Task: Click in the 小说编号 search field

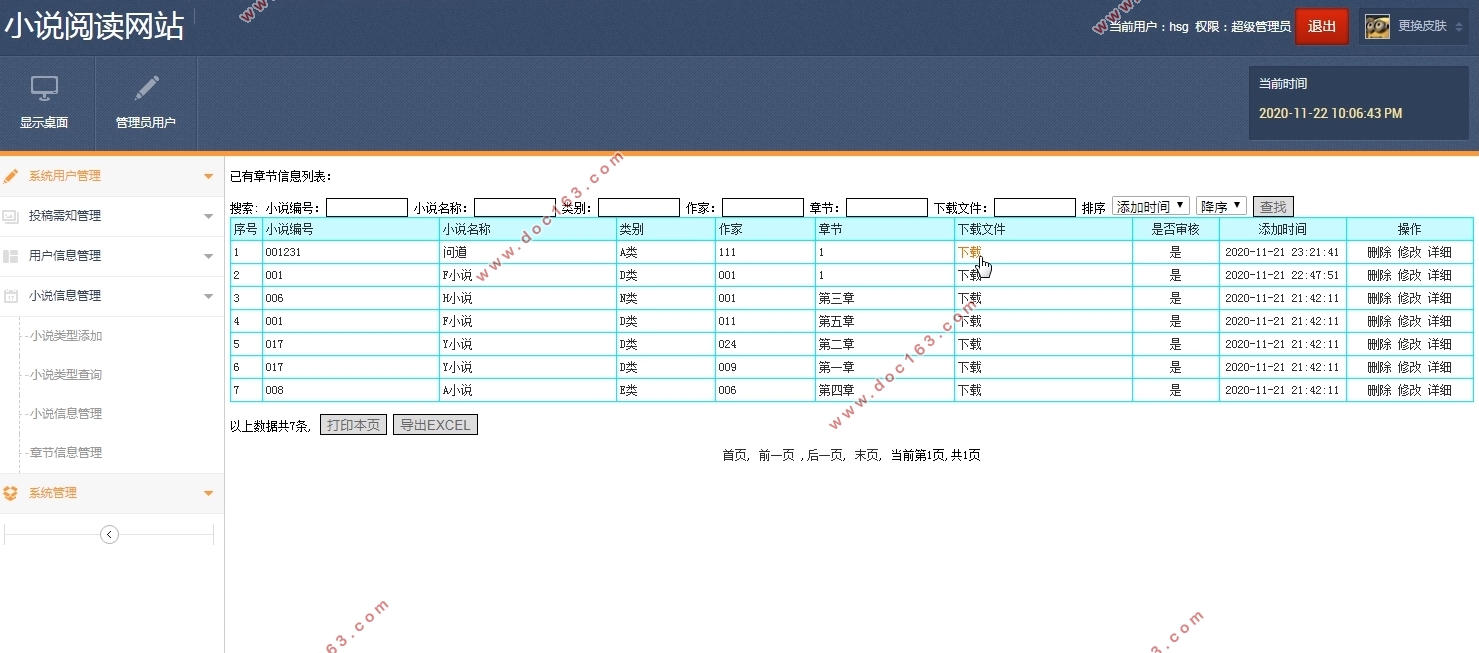Action: 367,208
